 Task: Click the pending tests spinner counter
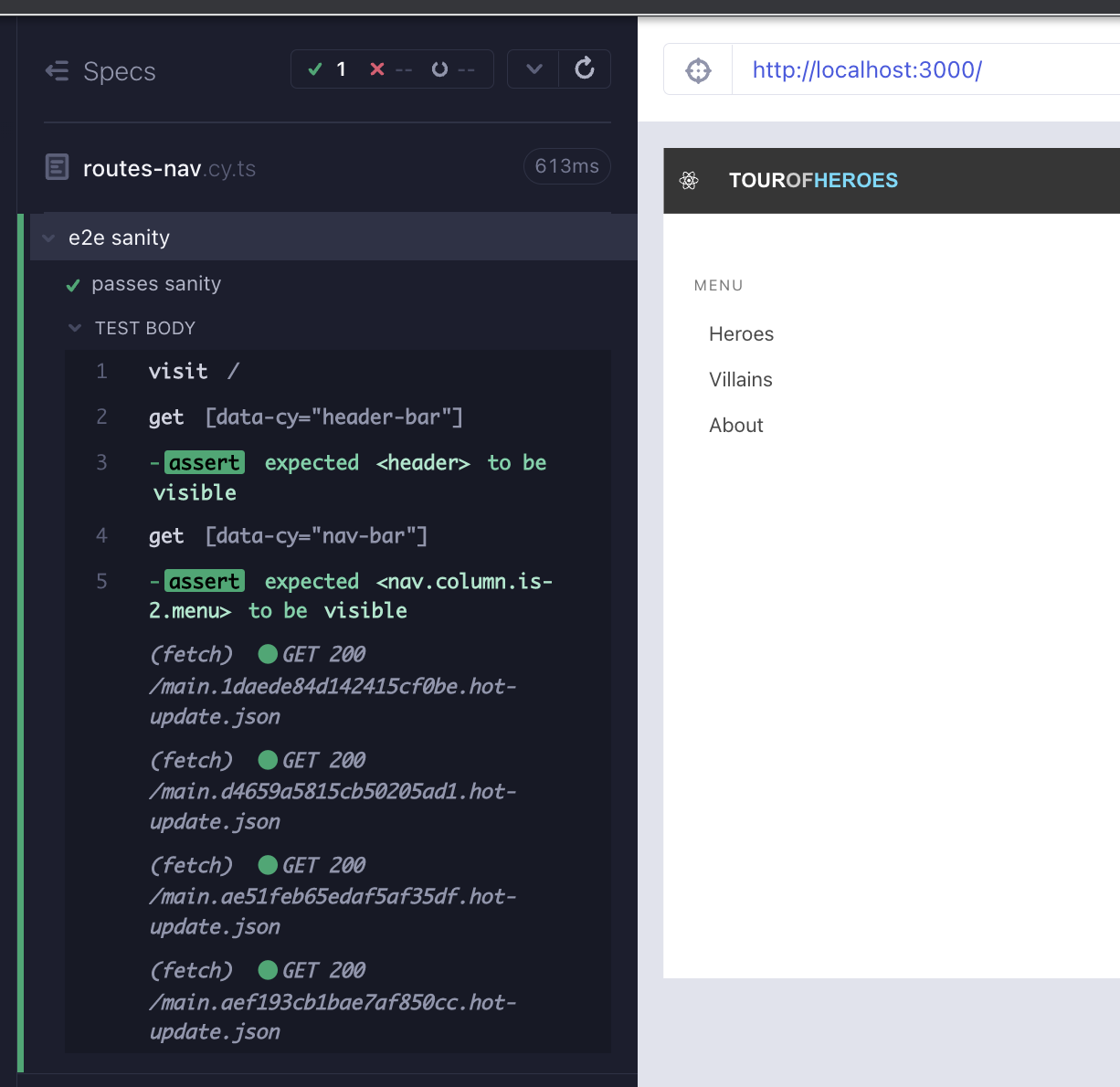coord(453,69)
